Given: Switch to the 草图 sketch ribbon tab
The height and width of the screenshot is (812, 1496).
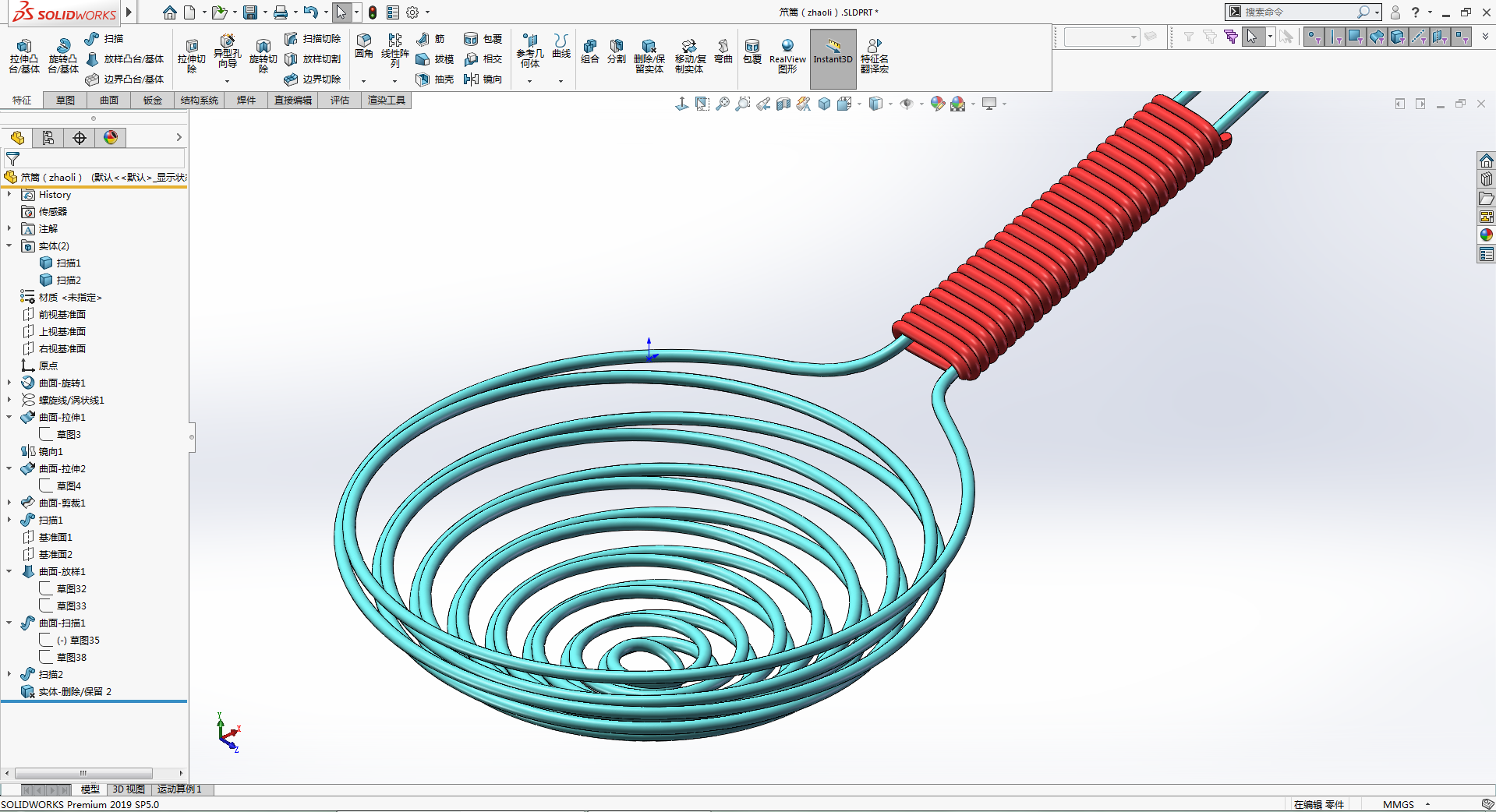Looking at the screenshot, I should coord(65,100).
